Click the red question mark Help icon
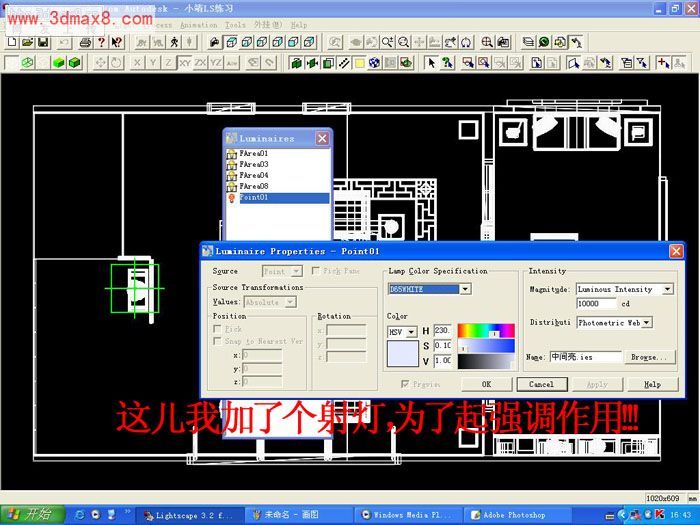The image size is (700, 525). 101,42
